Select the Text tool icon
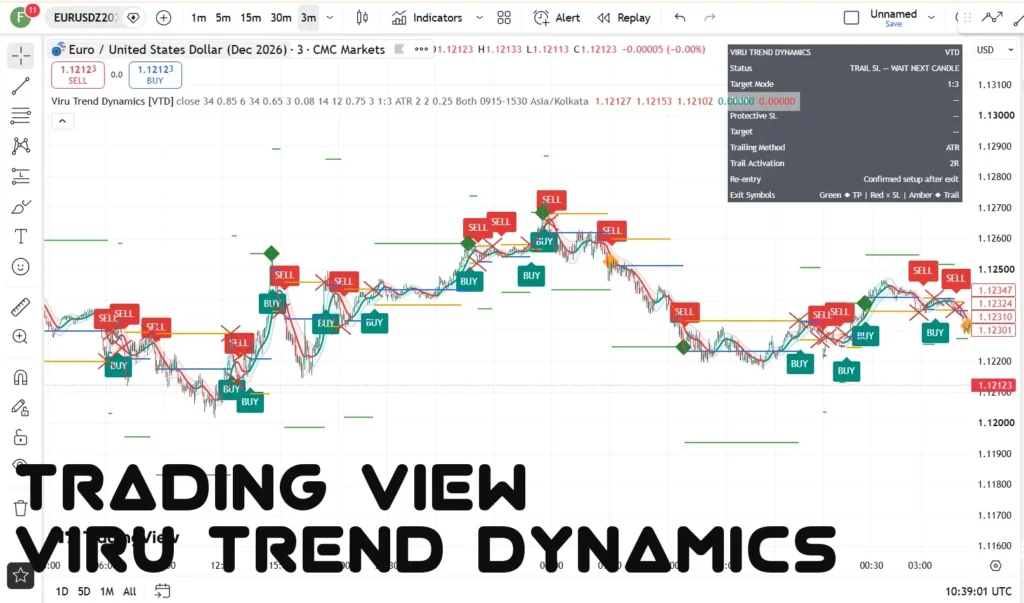Viewport: 1024px width, 603px height. point(21,236)
